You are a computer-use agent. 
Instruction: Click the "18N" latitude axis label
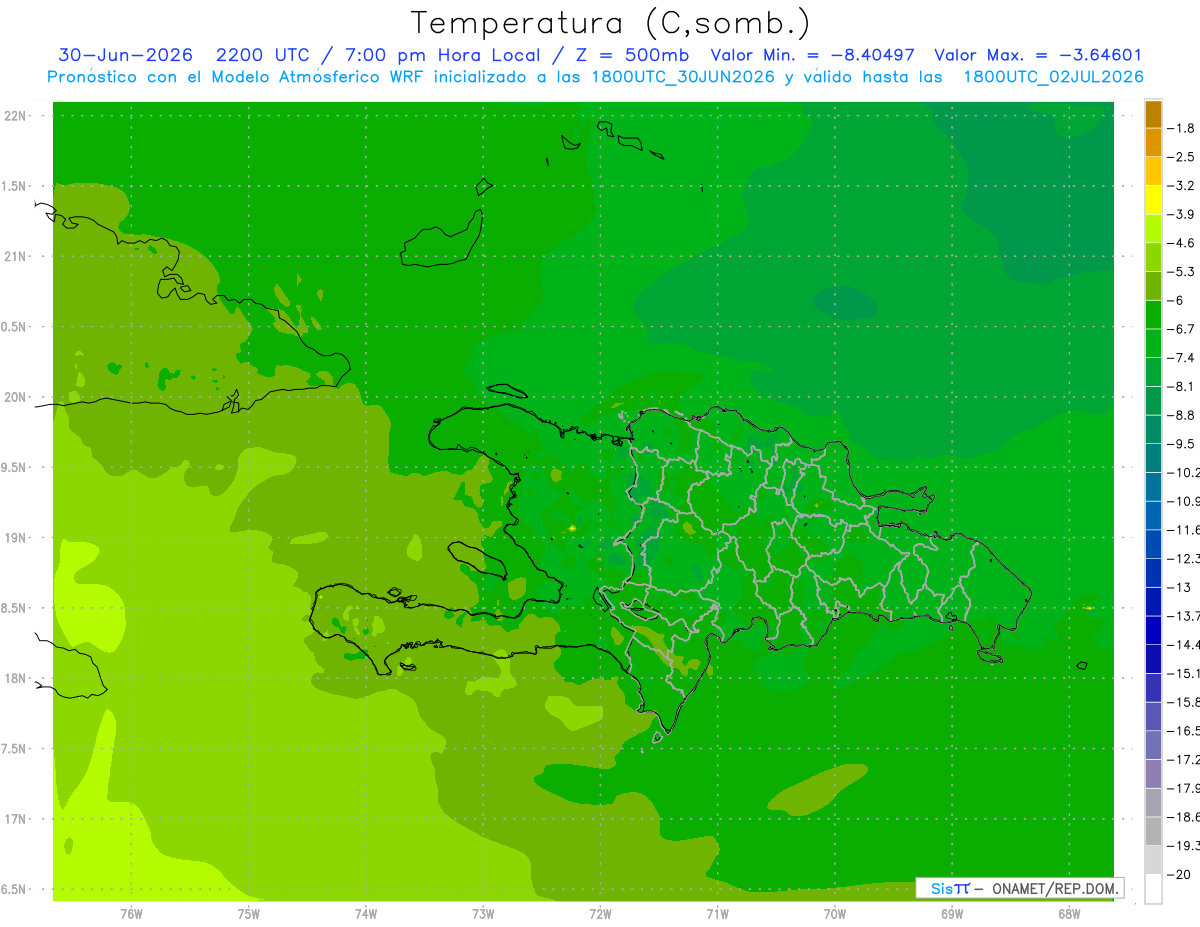click(x=15, y=679)
